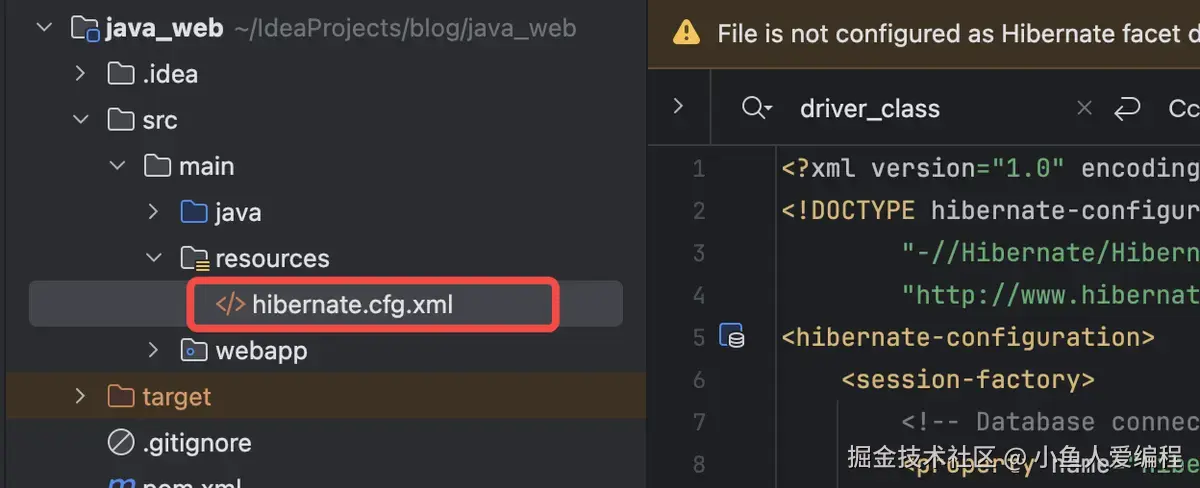Click into the driver_class search field
1200x488 pixels.
(900, 108)
